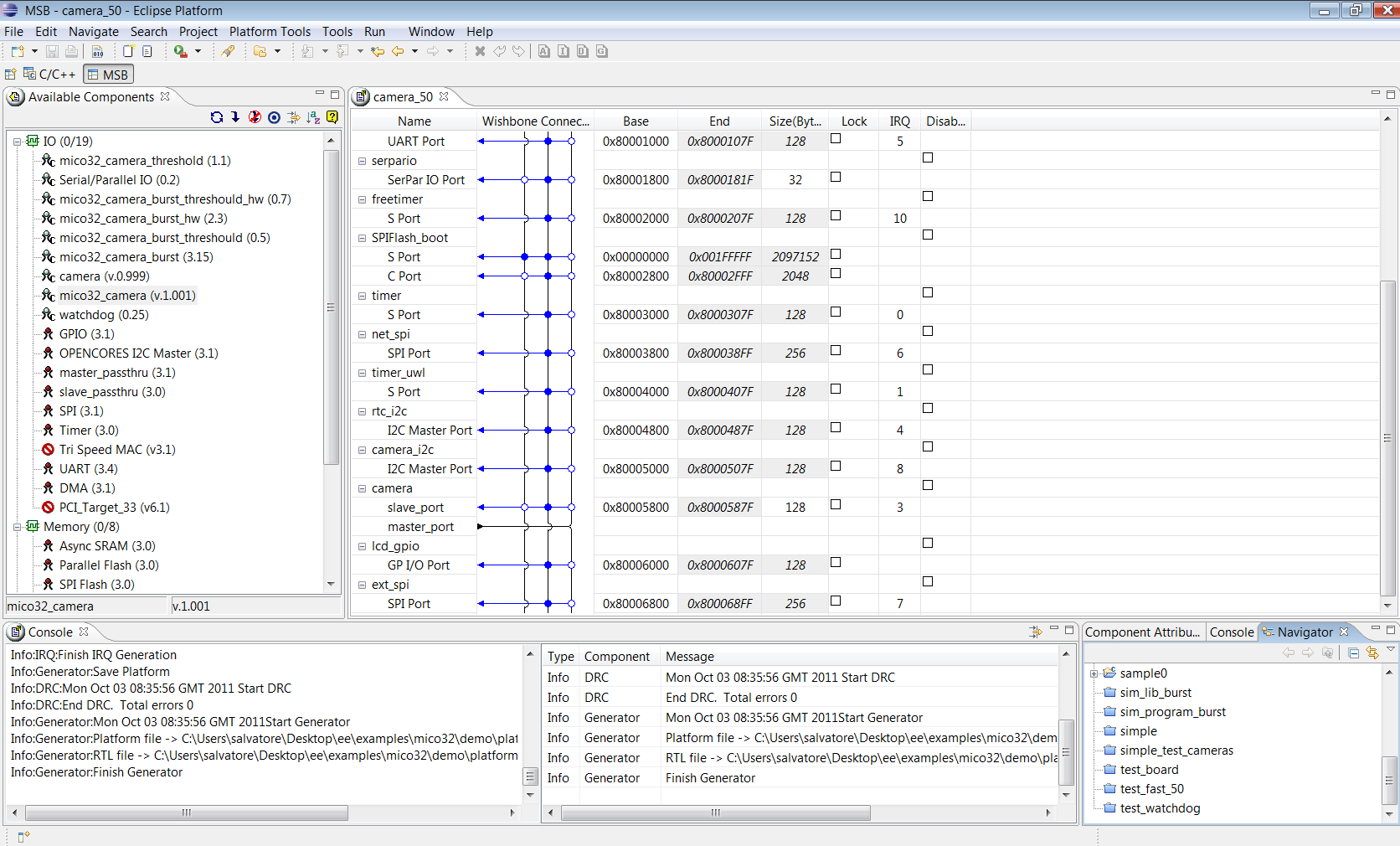Toggle the Disable checkbox for freetimer
1400x846 pixels.
point(928,197)
